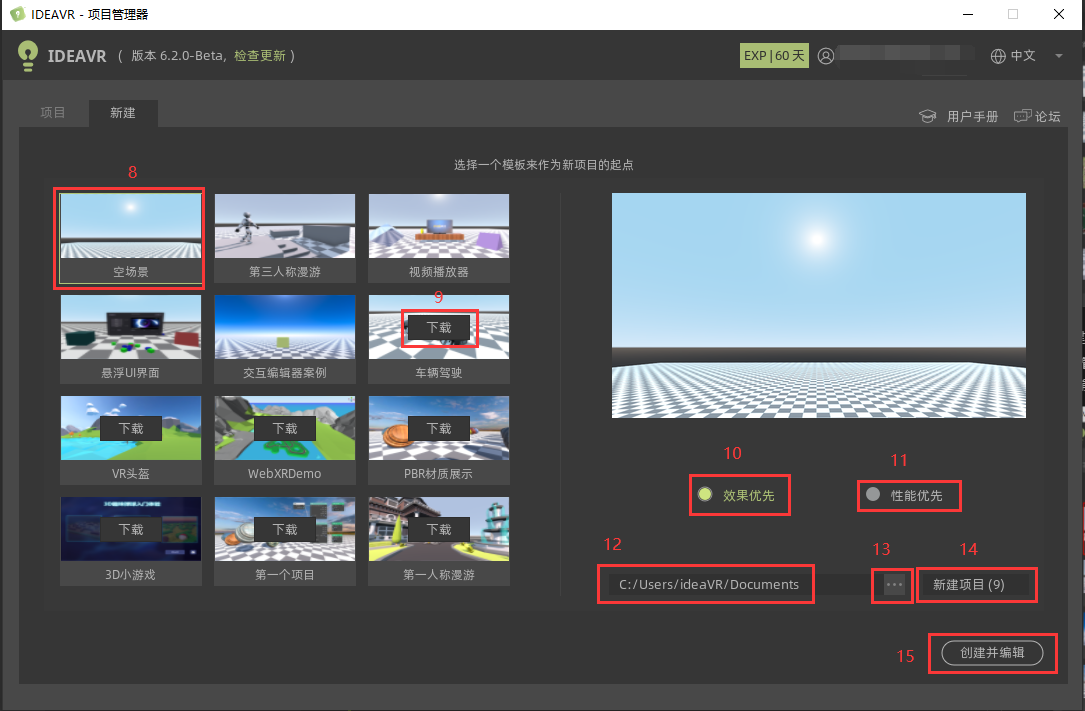This screenshot has height=711, width=1085.
Task: Open 用户手册 user manual link
Action: 972,116
